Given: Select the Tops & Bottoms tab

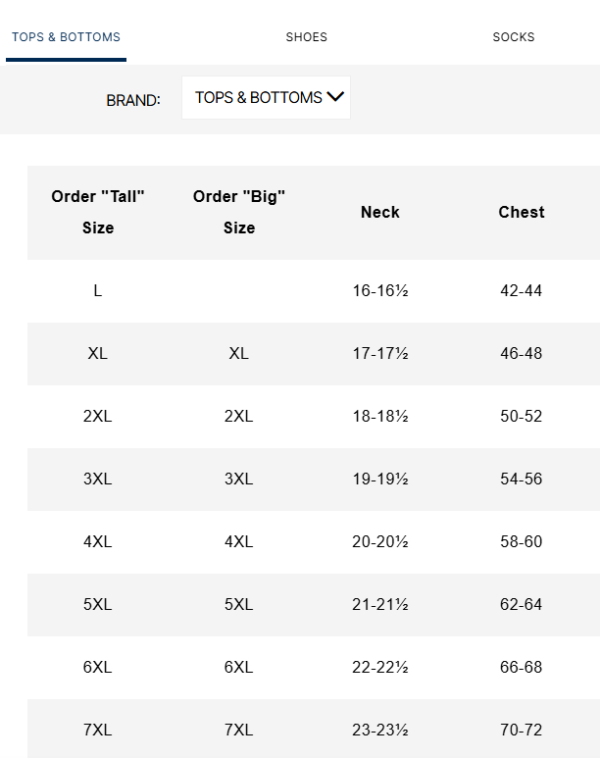Looking at the screenshot, I should tap(66, 38).
